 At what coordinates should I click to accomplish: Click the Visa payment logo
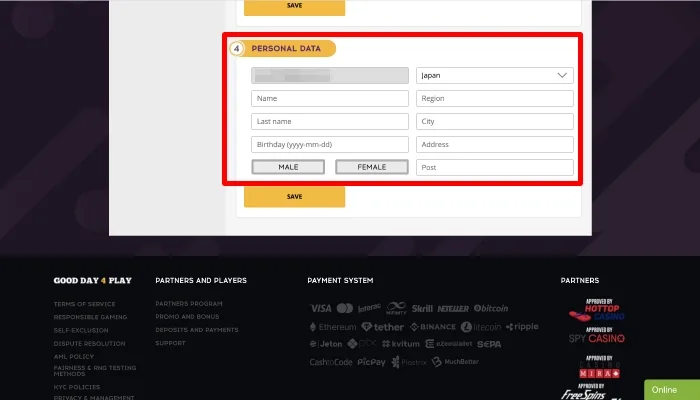coord(320,308)
